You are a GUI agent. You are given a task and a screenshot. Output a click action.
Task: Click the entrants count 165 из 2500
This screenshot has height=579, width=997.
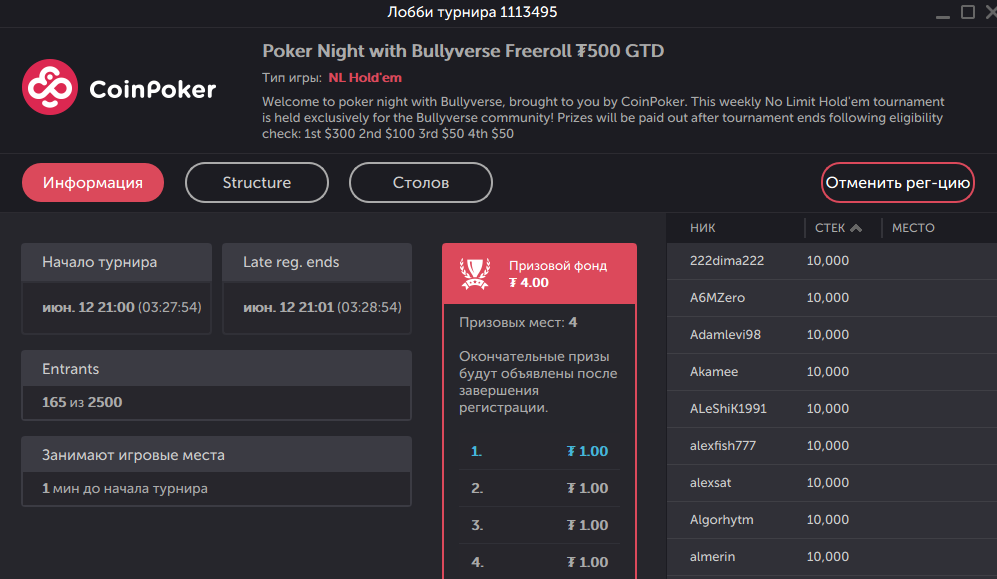click(x=82, y=402)
